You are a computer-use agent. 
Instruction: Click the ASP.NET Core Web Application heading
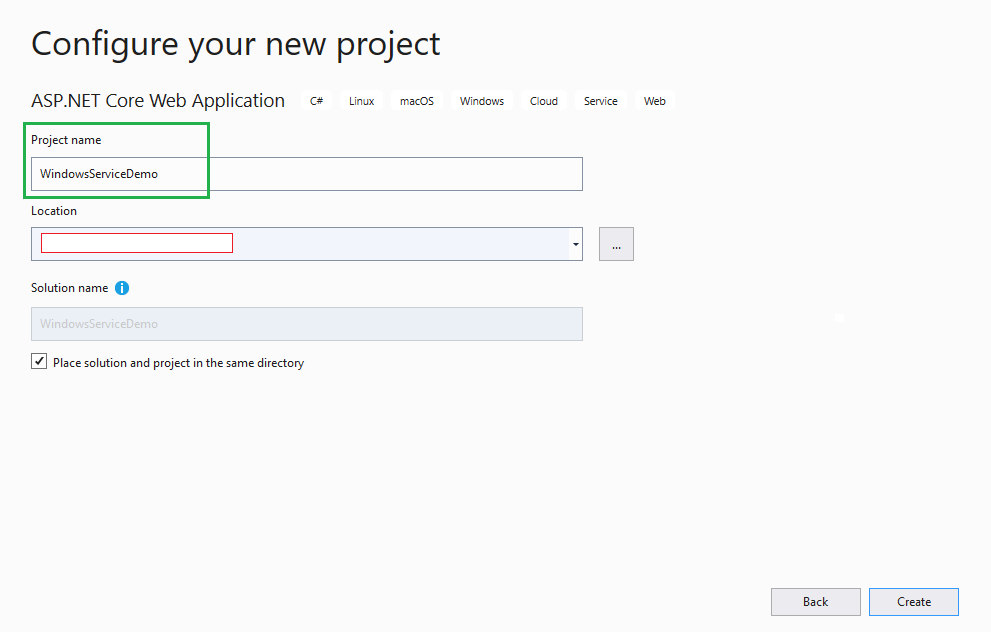point(158,100)
